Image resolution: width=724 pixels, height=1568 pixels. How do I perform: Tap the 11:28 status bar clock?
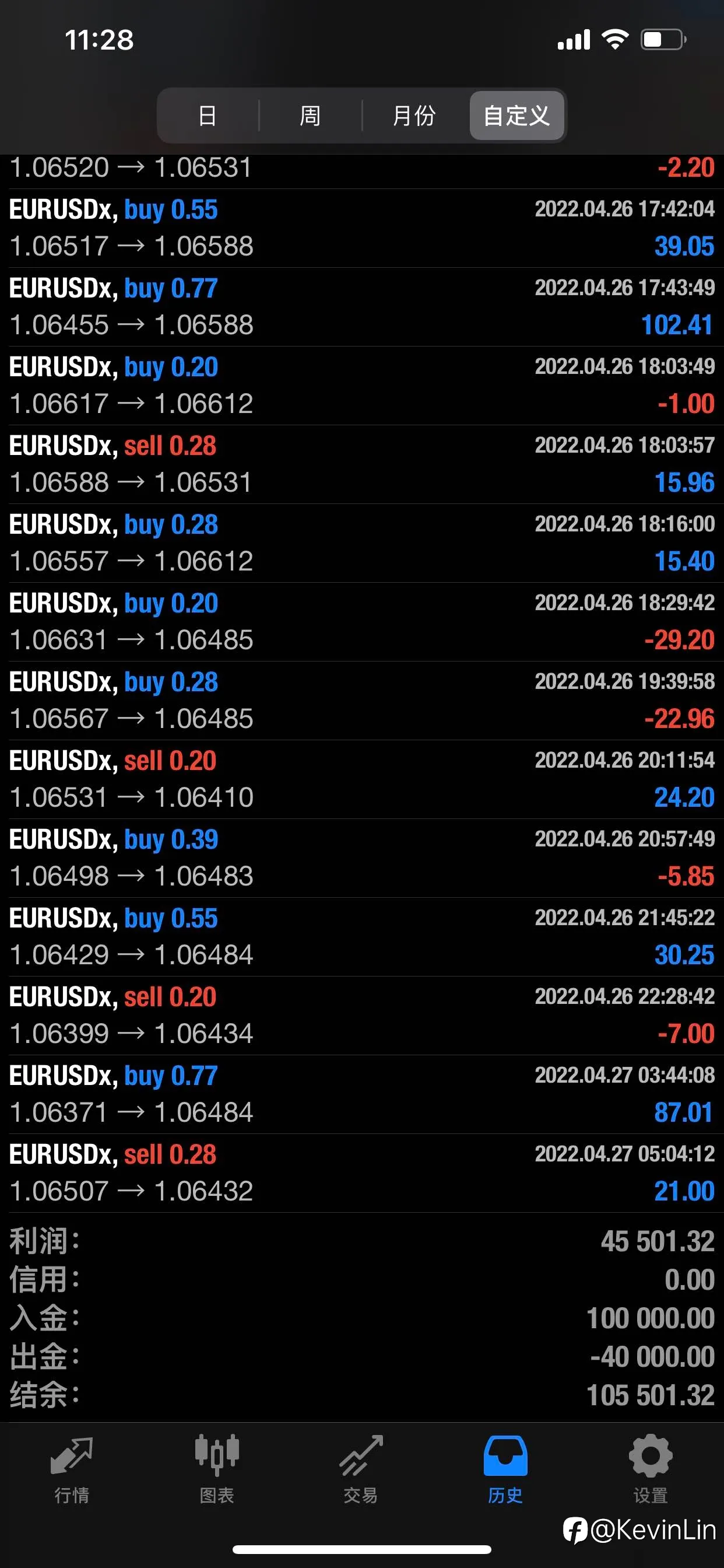99,40
